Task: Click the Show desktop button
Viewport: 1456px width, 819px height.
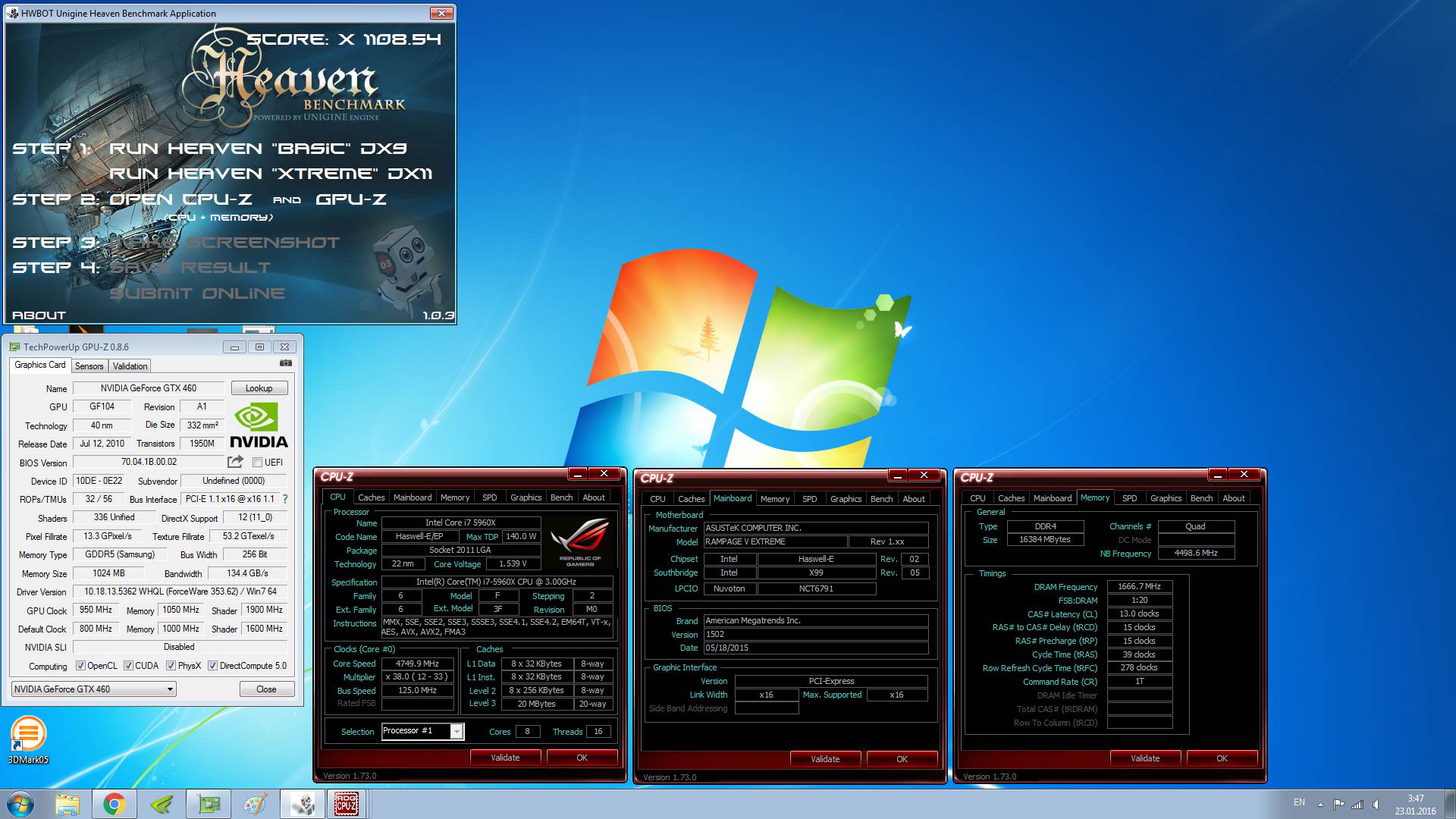Action: tap(1450, 804)
